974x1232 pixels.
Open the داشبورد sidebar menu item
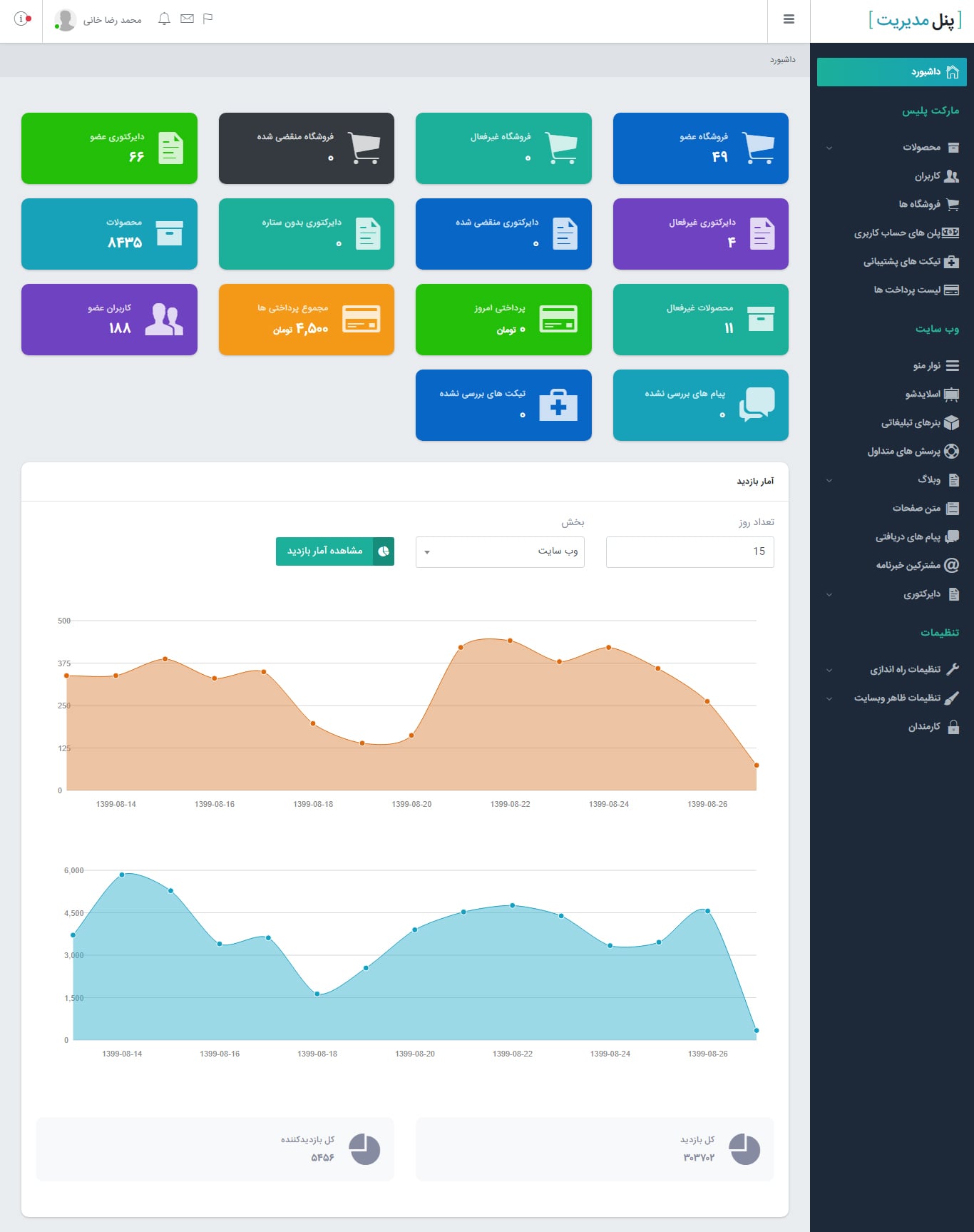coord(892,72)
